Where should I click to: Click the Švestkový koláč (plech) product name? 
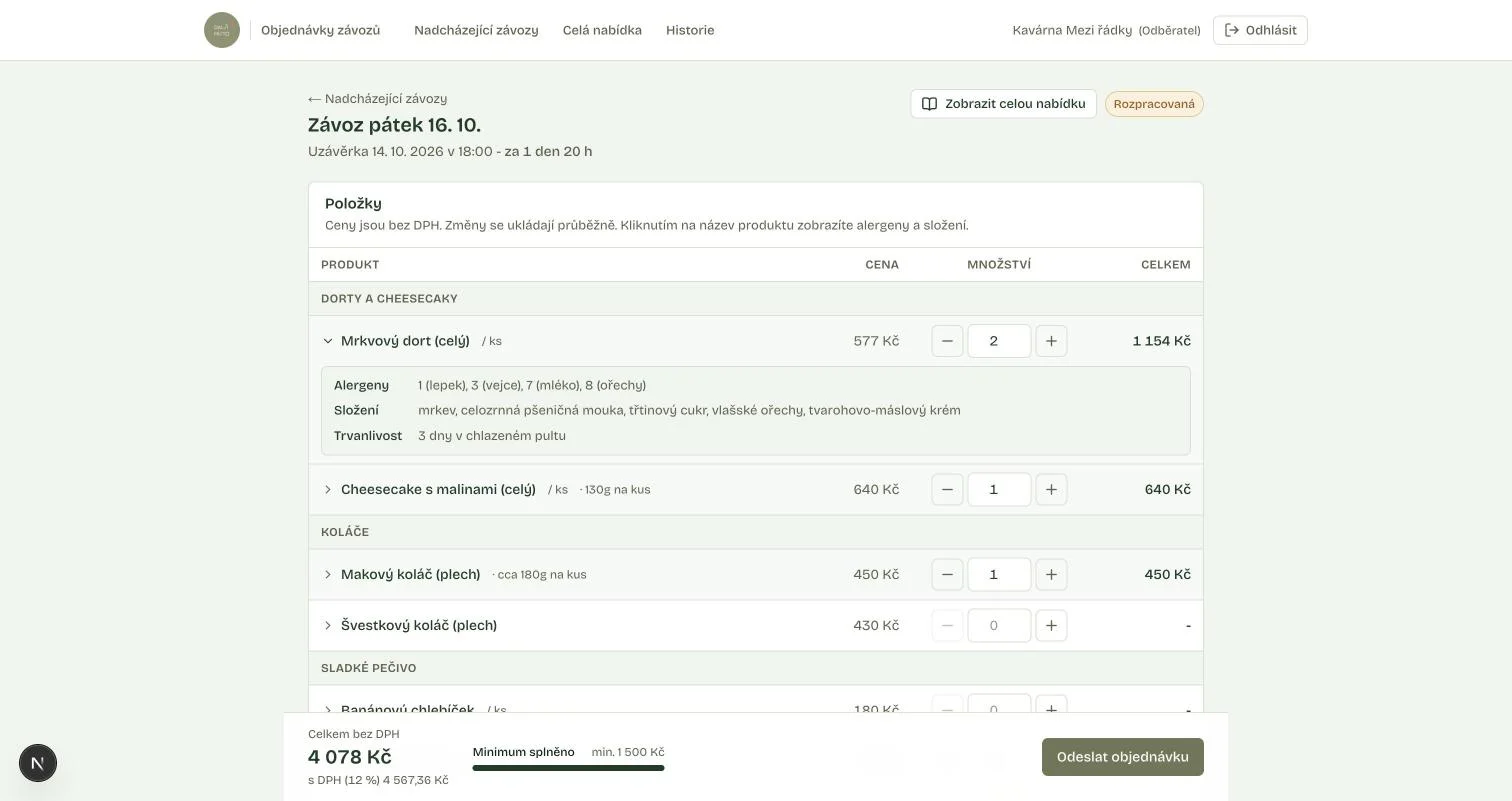(419, 625)
